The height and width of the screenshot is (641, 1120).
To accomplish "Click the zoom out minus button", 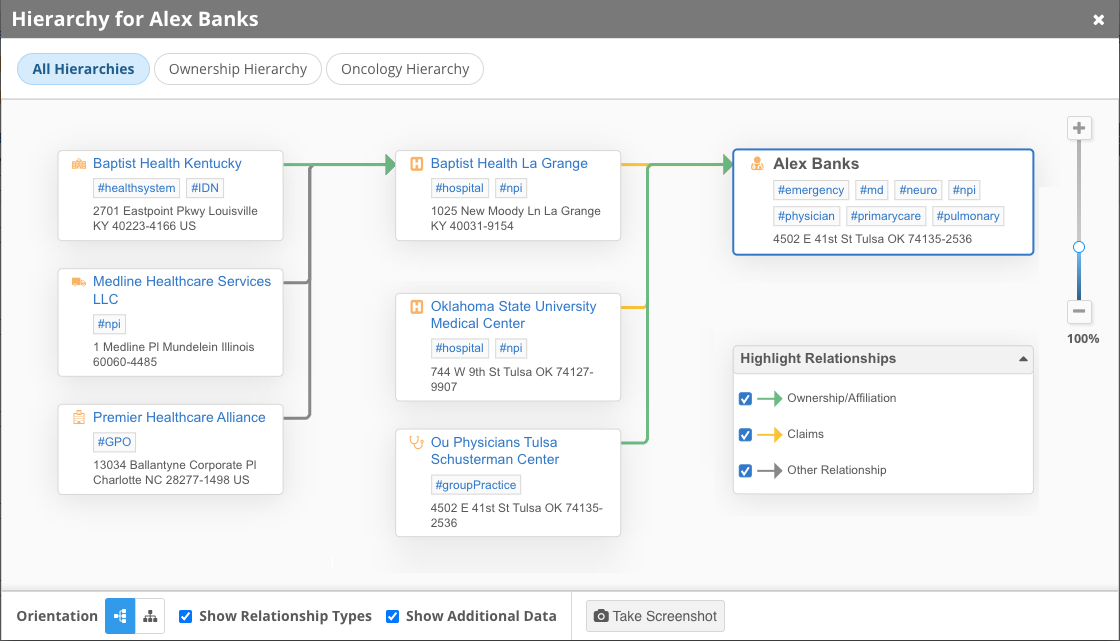I will point(1079,311).
